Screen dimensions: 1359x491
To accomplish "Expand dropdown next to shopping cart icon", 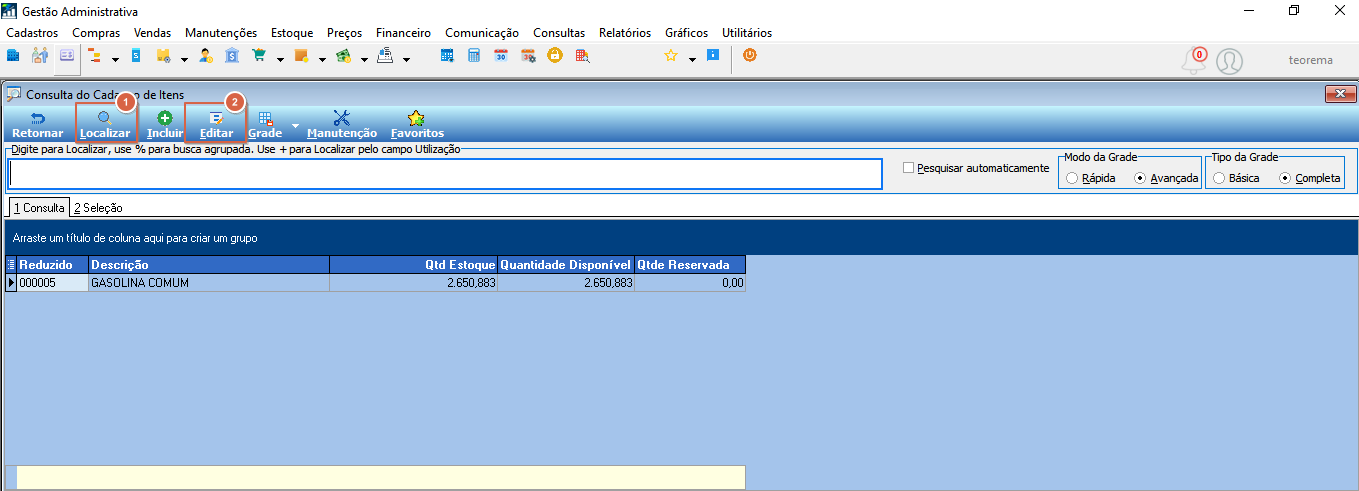I will [x=279, y=59].
